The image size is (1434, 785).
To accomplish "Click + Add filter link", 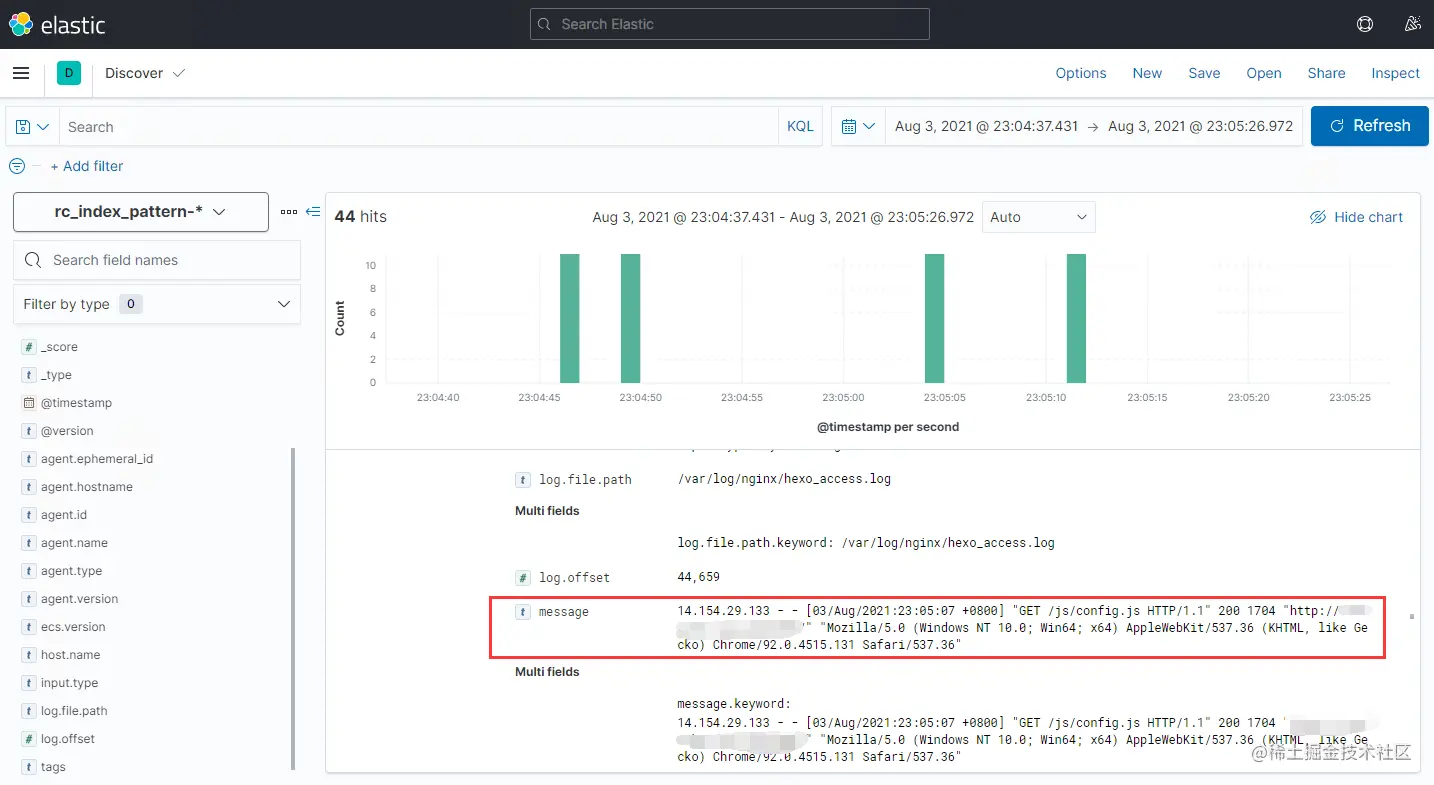I will [x=87, y=166].
